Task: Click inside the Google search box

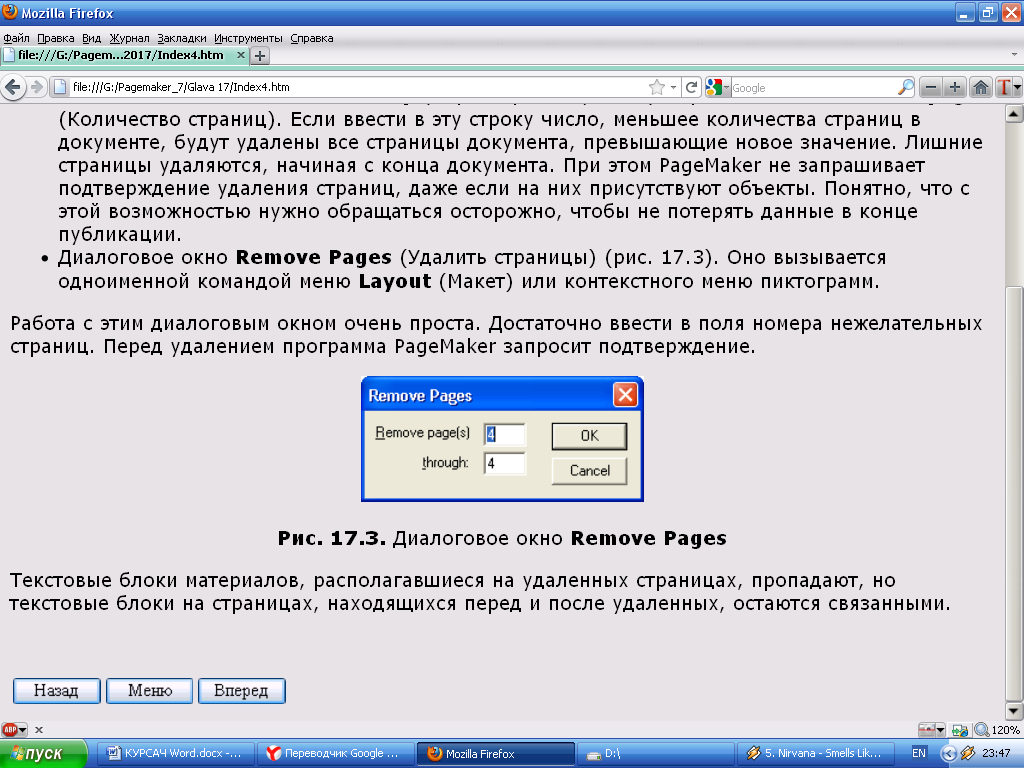Action: click(x=813, y=88)
